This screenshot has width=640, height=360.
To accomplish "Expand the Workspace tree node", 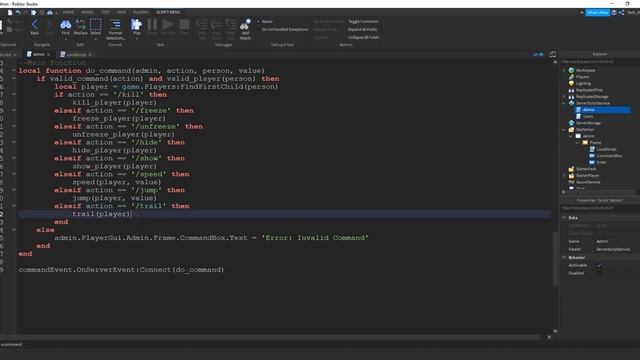I will (564, 70).
